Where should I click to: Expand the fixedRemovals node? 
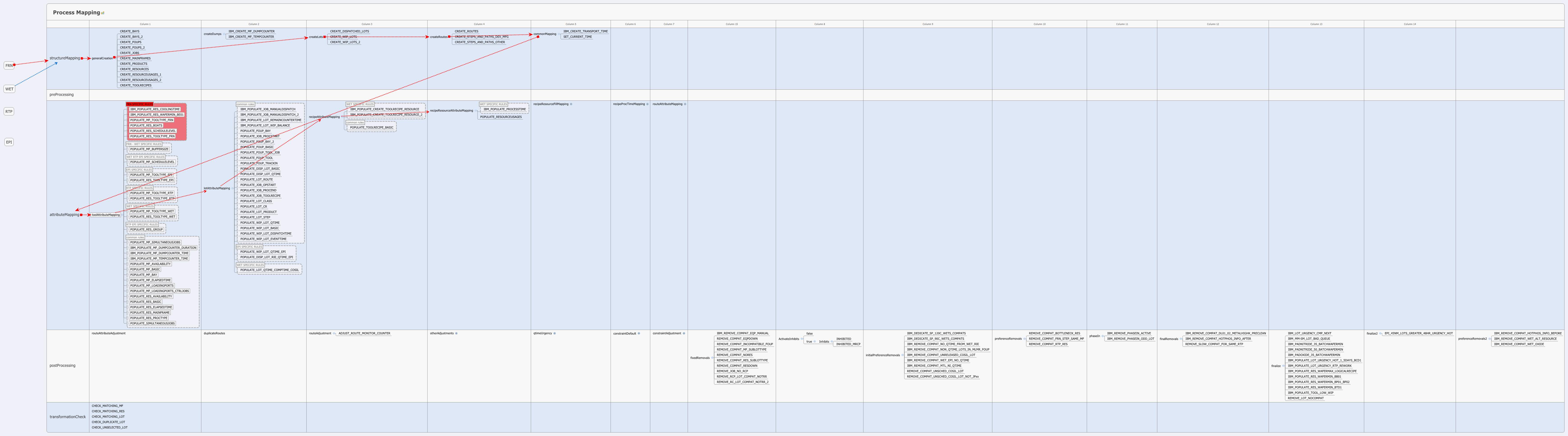(x=712, y=358)
